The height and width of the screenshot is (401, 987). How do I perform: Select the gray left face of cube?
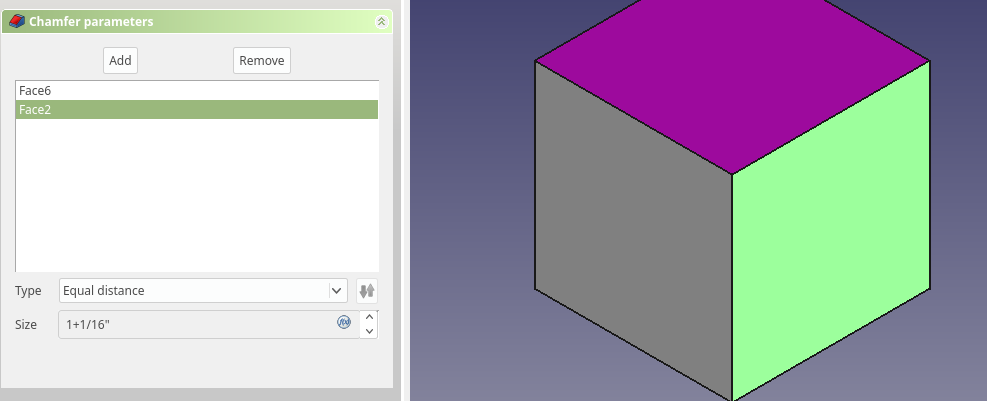pyautogui.click(x=633, y=230)
